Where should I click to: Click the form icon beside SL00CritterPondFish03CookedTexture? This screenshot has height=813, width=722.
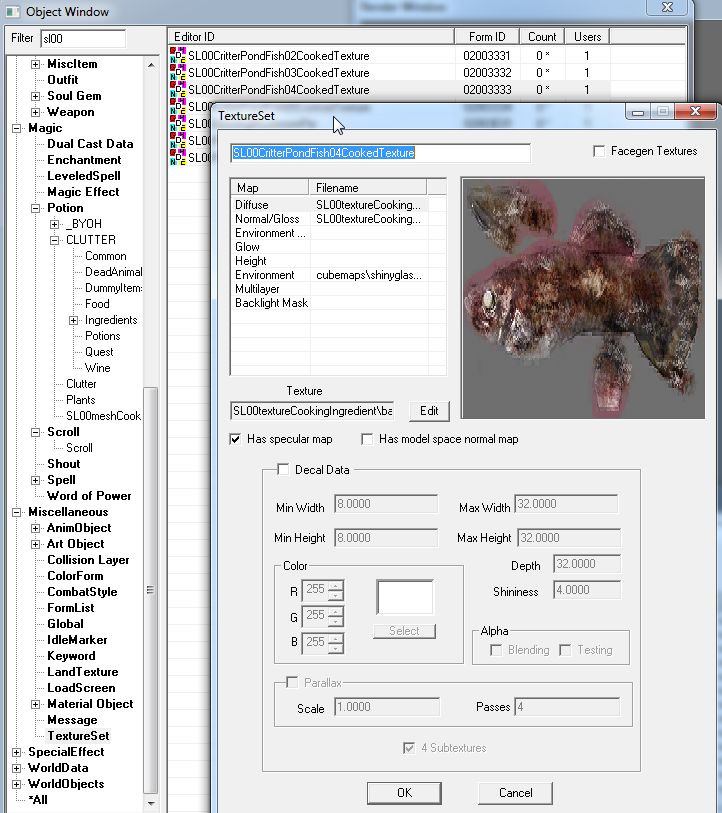tap(178, 72)
